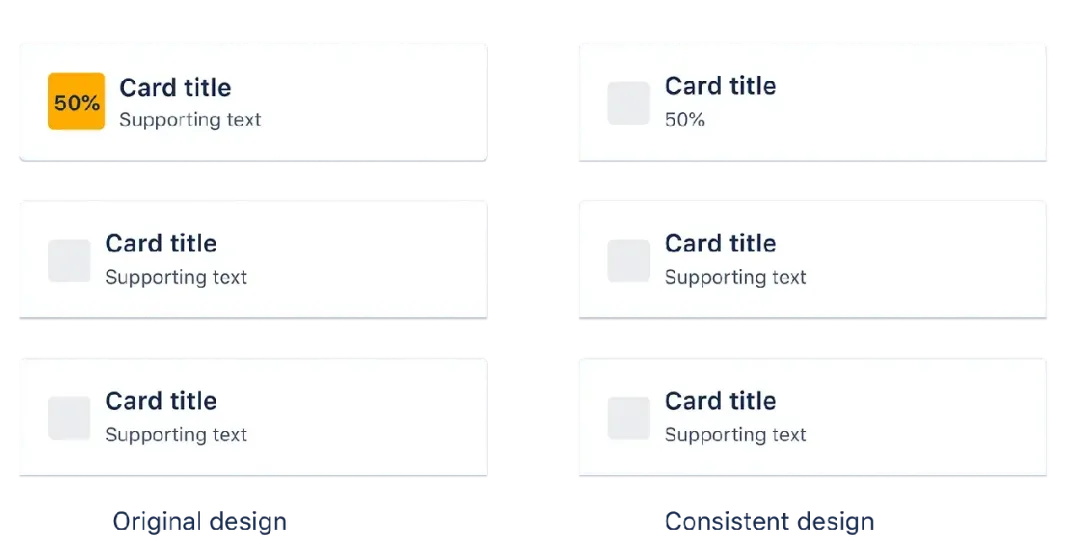Image resolution: width=1080 pixels, height=556 pixels.
Task: Click Supporting text in second original card
Action: (176, 278)
